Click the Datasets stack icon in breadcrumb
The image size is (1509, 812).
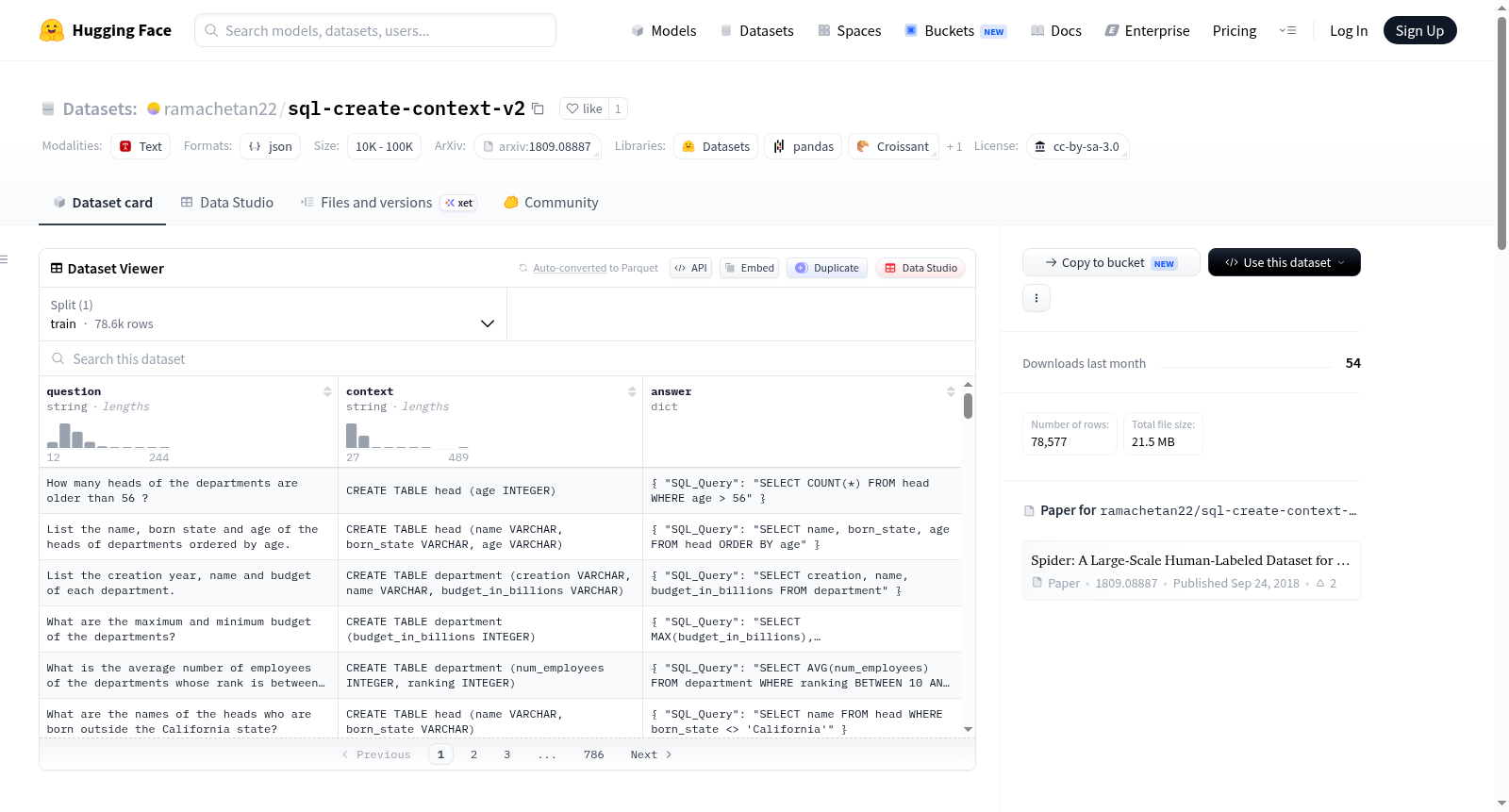[48, 108]
